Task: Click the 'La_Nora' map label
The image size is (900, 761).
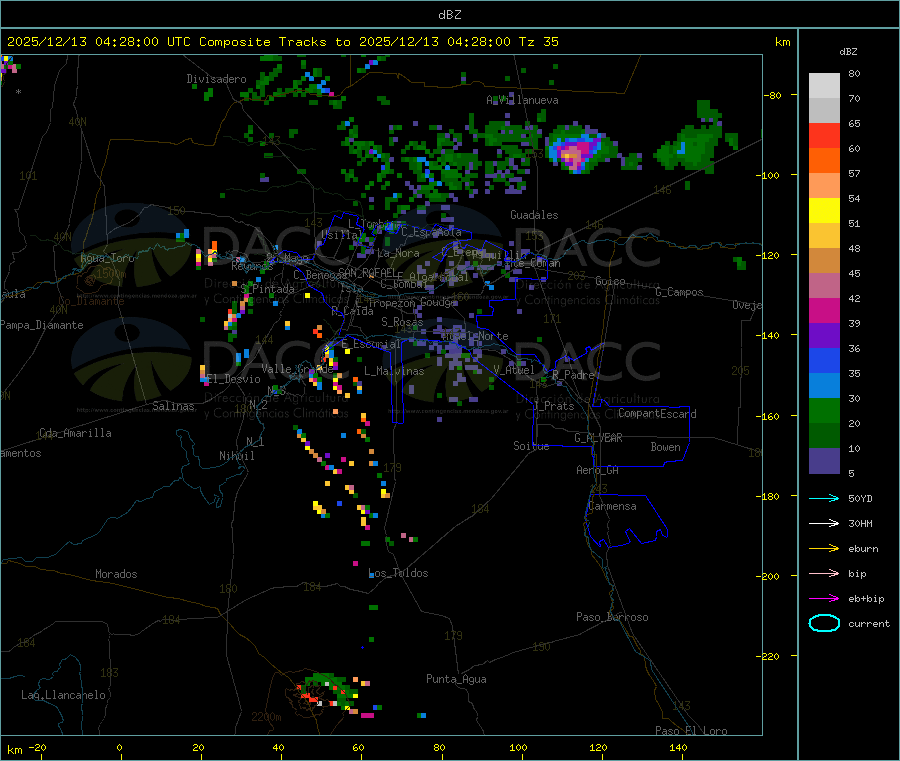Action: (x=398, y=253)
